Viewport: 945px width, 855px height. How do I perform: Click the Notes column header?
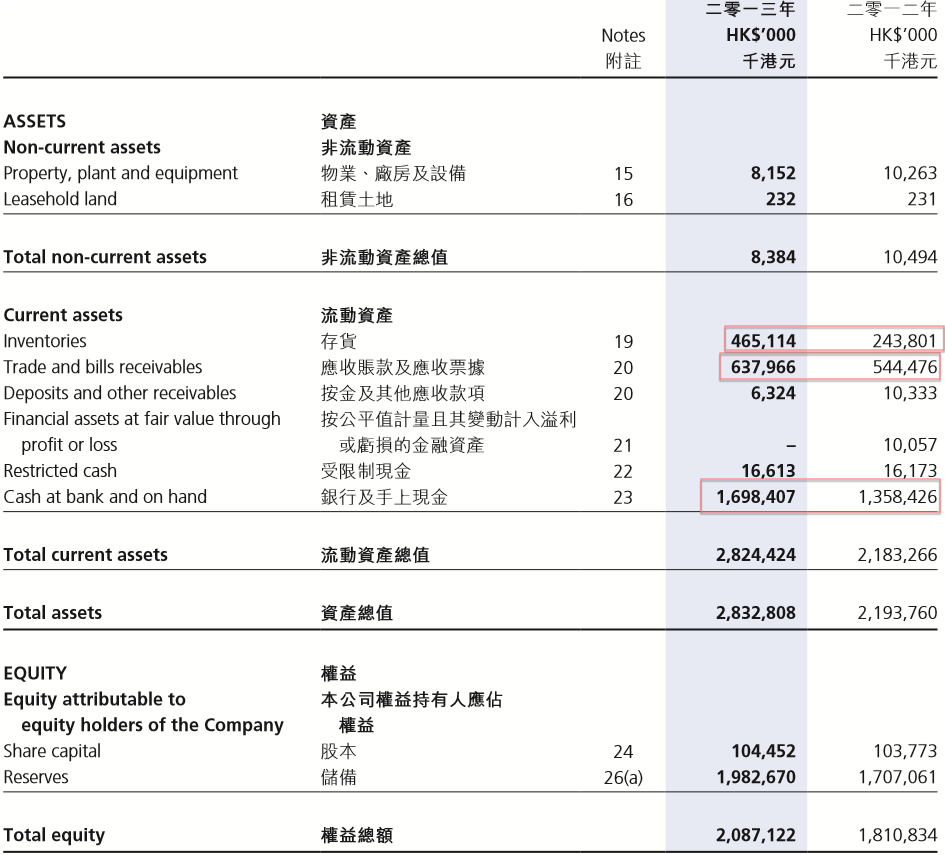[x=623, y=36]
